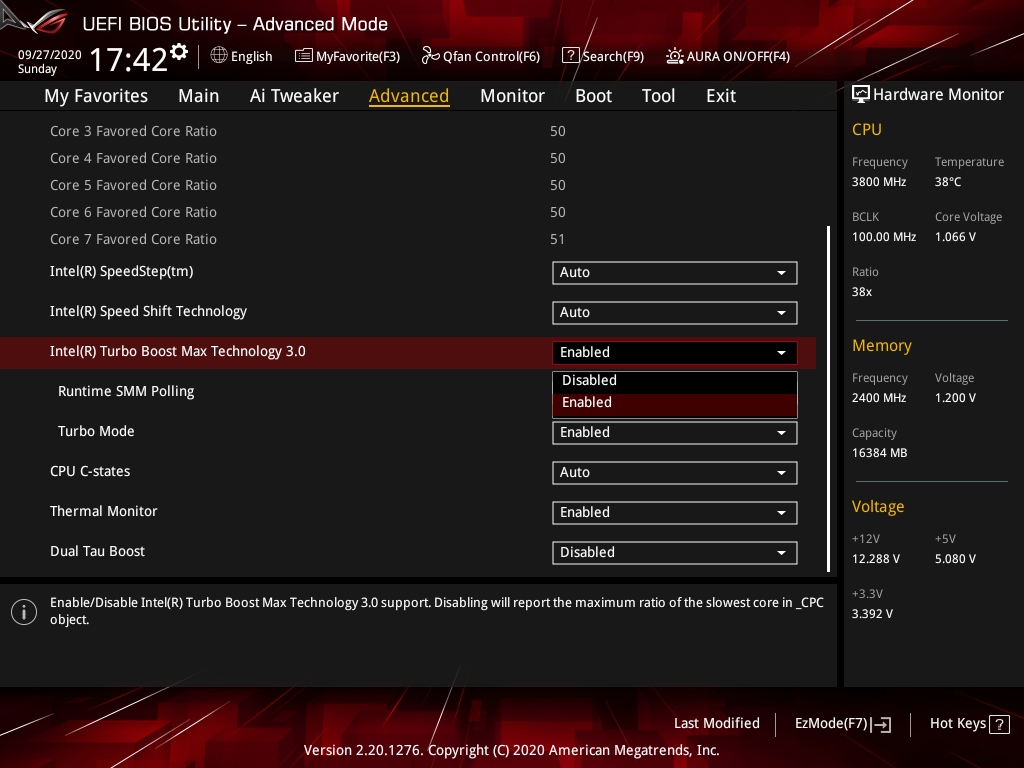This screenshot has height=768, width=1024.
Task: Click the Hardware Monitor heading
Action: pos(938,95)
